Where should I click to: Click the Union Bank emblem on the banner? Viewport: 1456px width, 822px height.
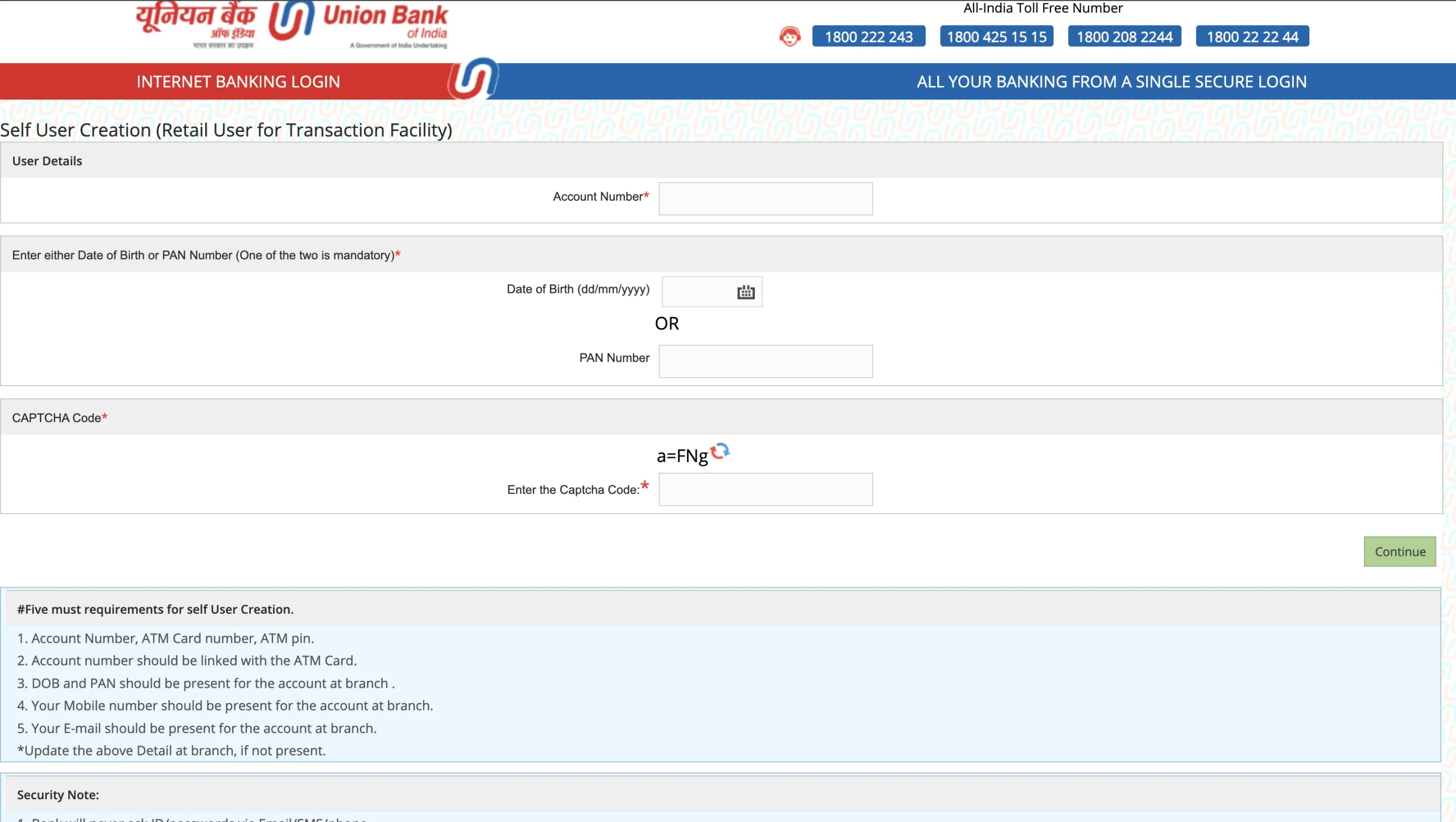click(x=472, y=80)
